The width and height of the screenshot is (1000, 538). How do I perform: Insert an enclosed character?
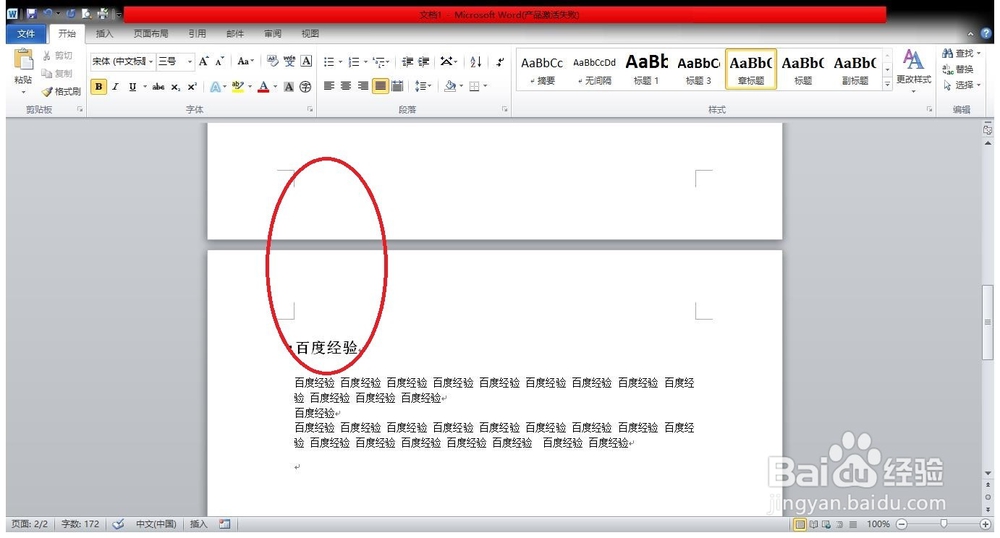[x=305, y=87]
